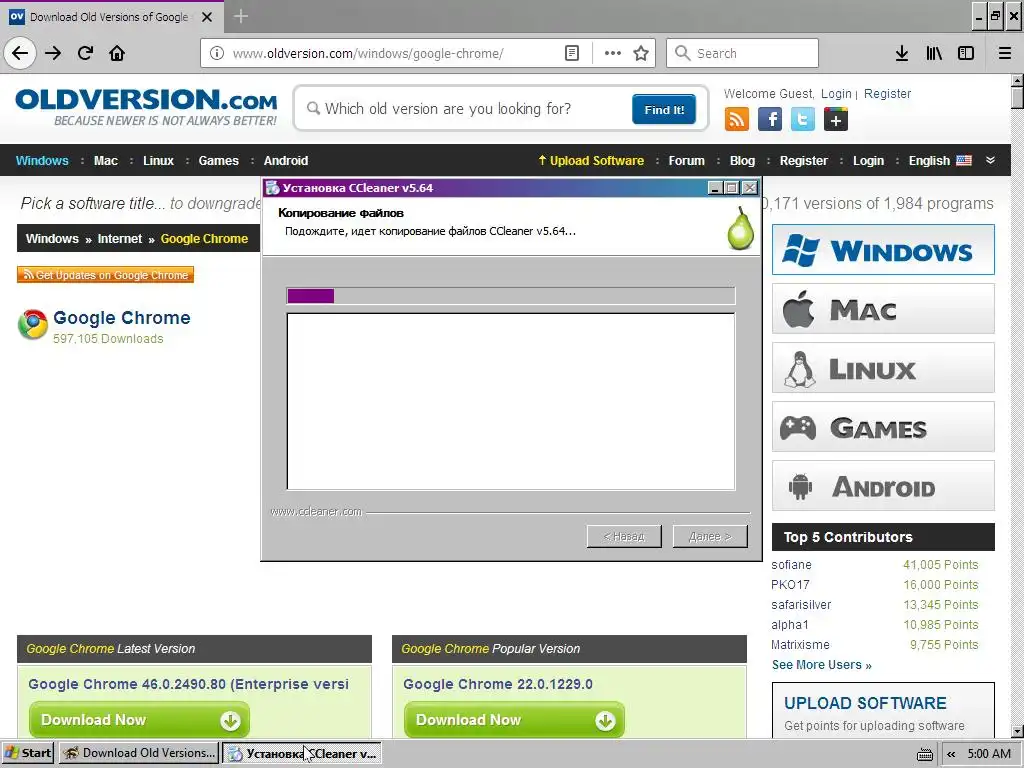Open Firefox hamburger menu

coord(1005,53)
